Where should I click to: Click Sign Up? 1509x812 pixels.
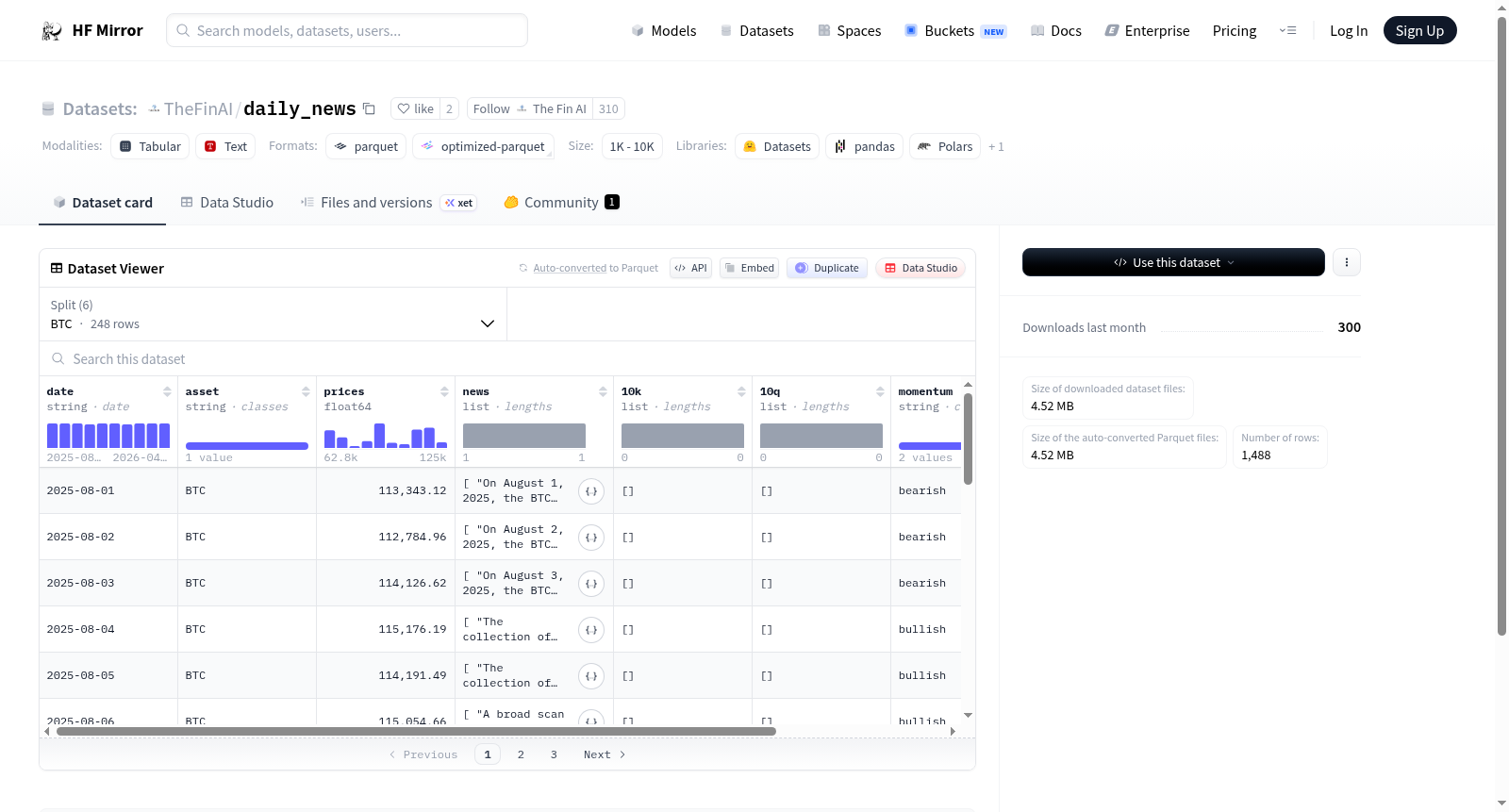1419,31
